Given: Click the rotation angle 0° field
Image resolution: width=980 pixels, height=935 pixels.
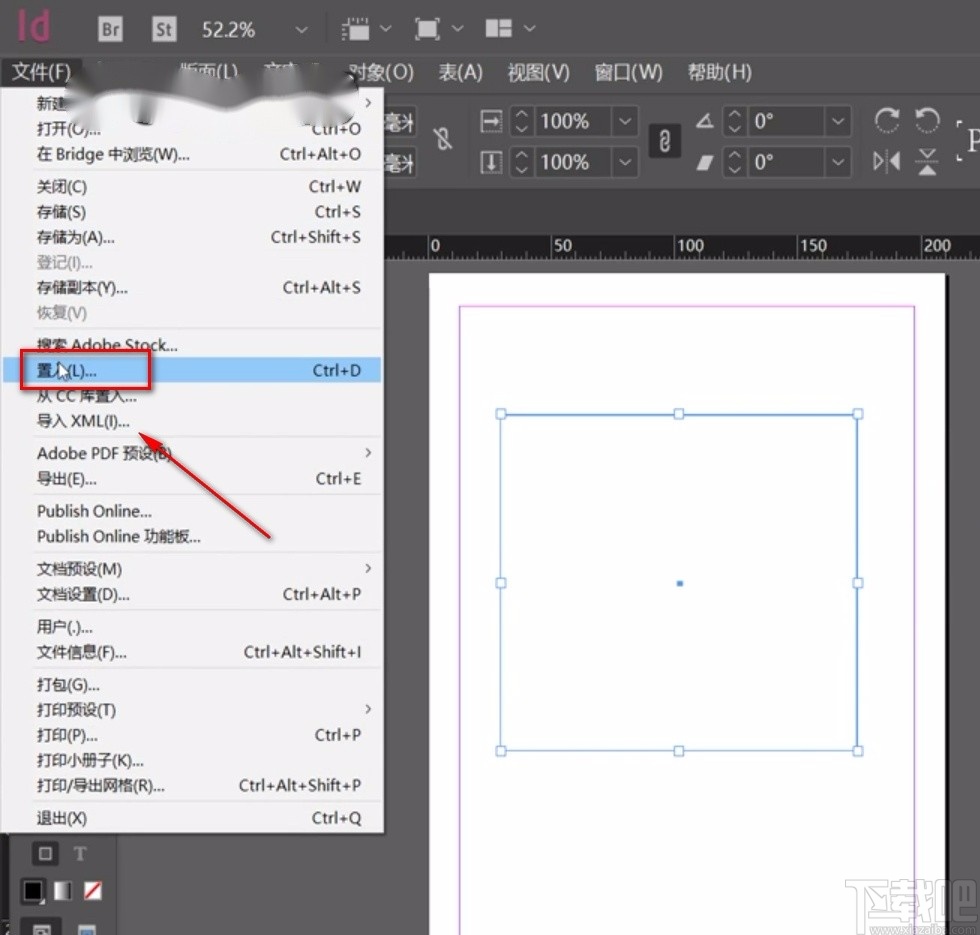Looking at the screenshot, I should pos(786,121).
